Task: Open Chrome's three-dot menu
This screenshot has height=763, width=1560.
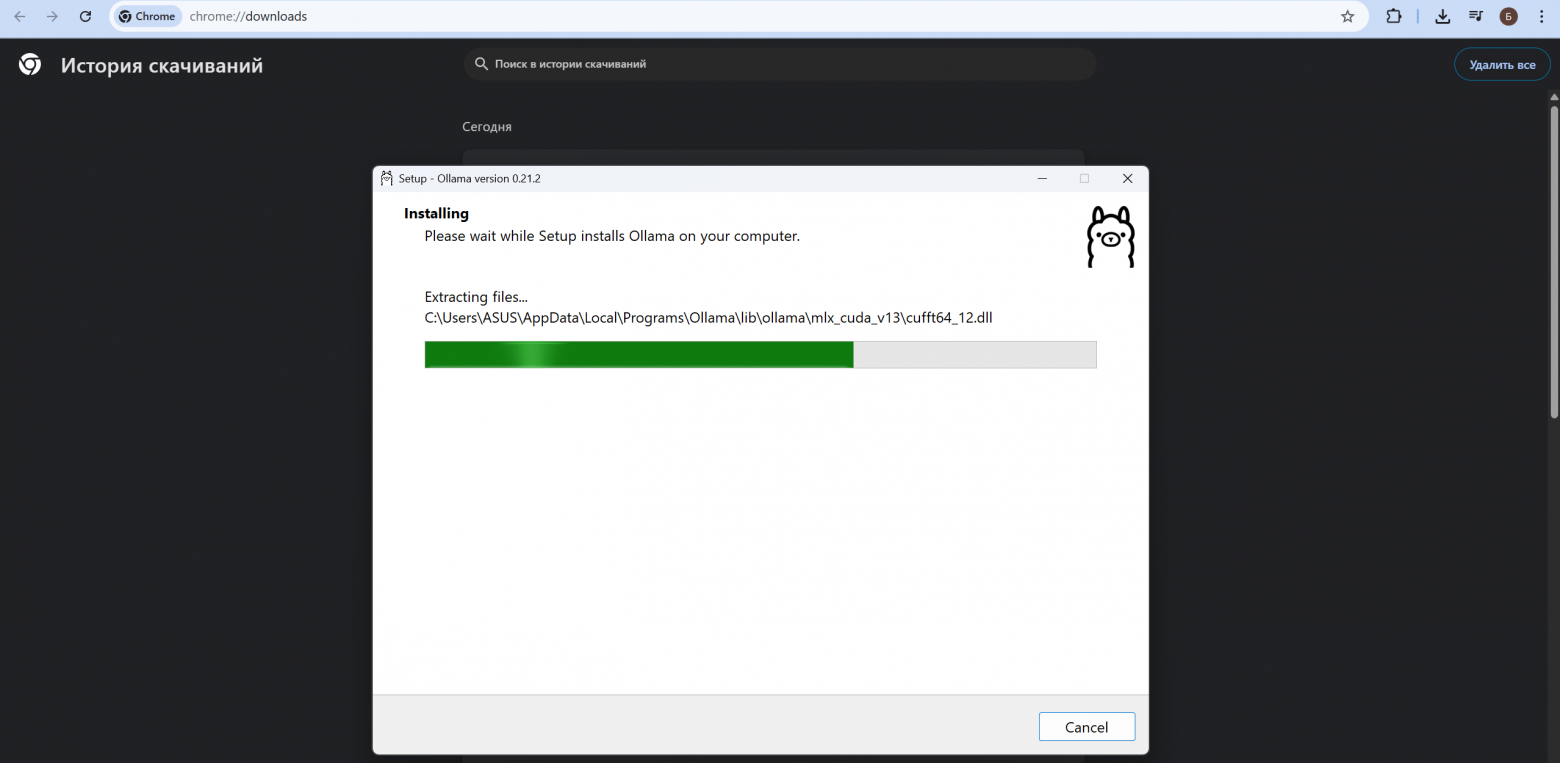Action: coord(1541,16)
